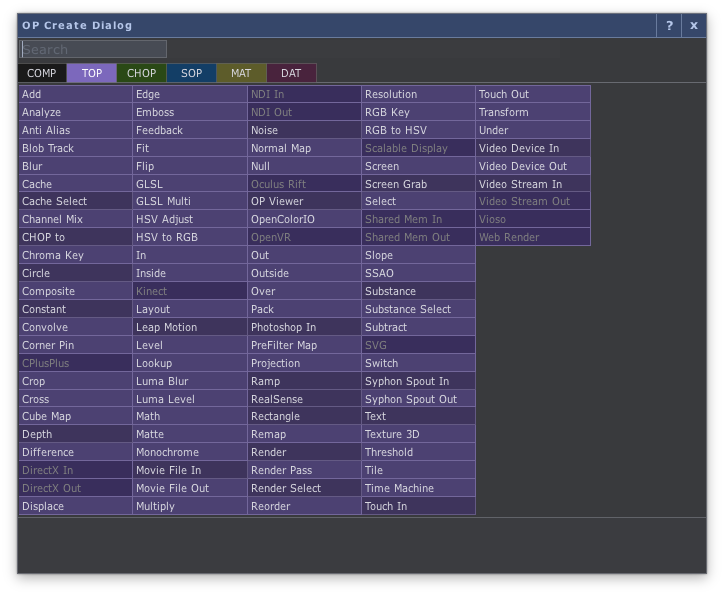
Task: Choose the Movie File In operator
Action: 190,470
